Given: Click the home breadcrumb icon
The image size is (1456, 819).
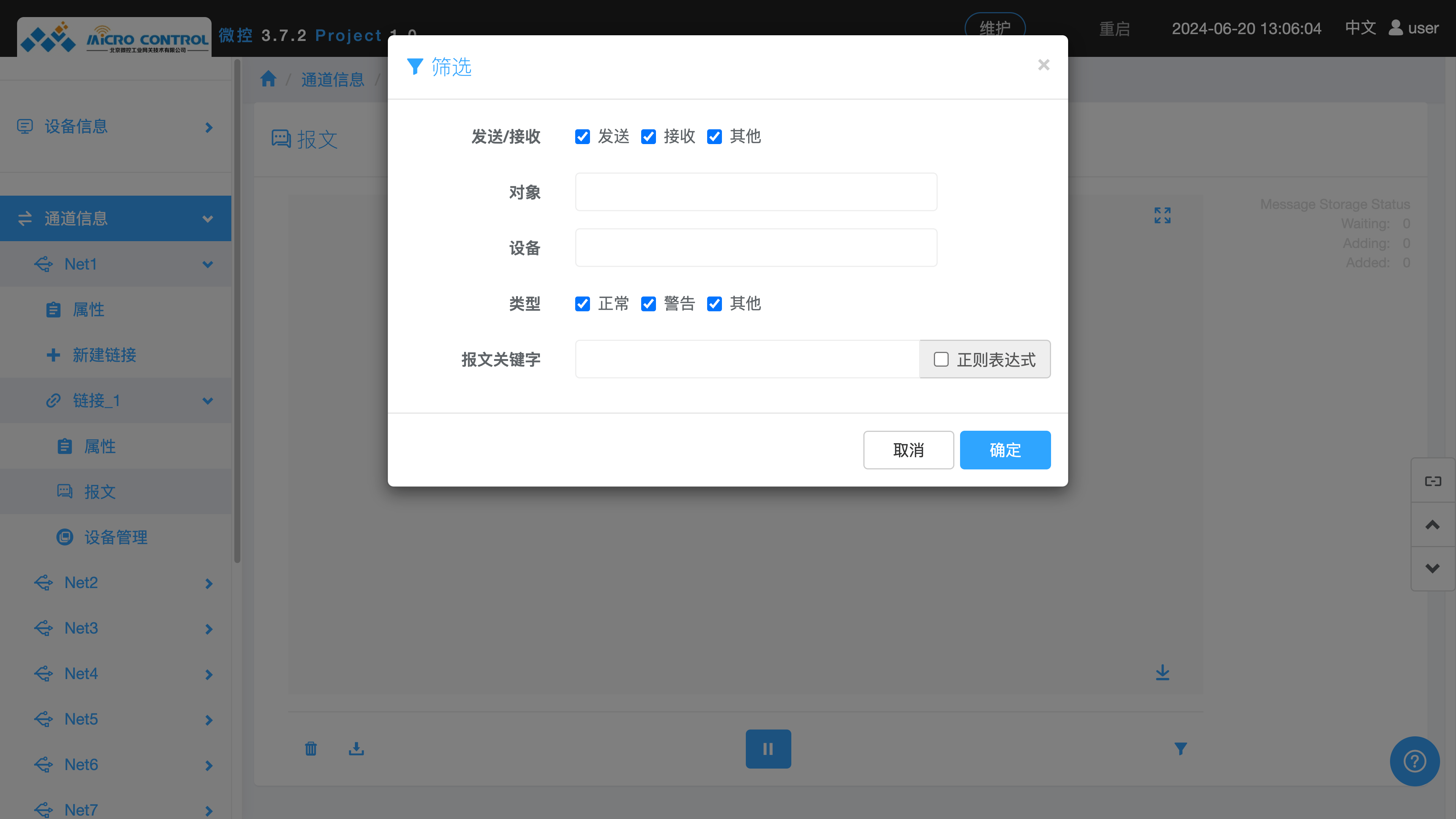Looking at the screenshot, I should click(268, 79).
